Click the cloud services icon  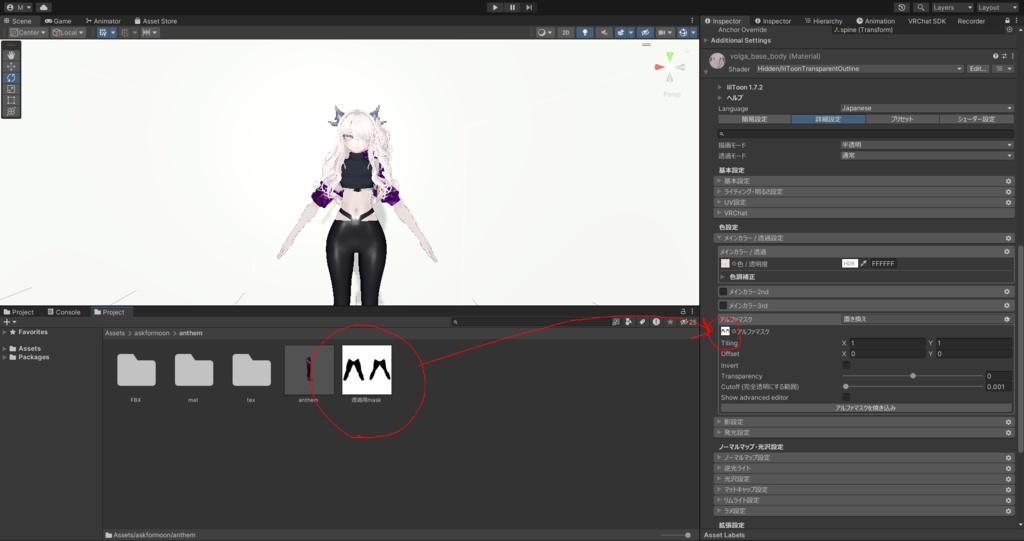pos(44,7)
